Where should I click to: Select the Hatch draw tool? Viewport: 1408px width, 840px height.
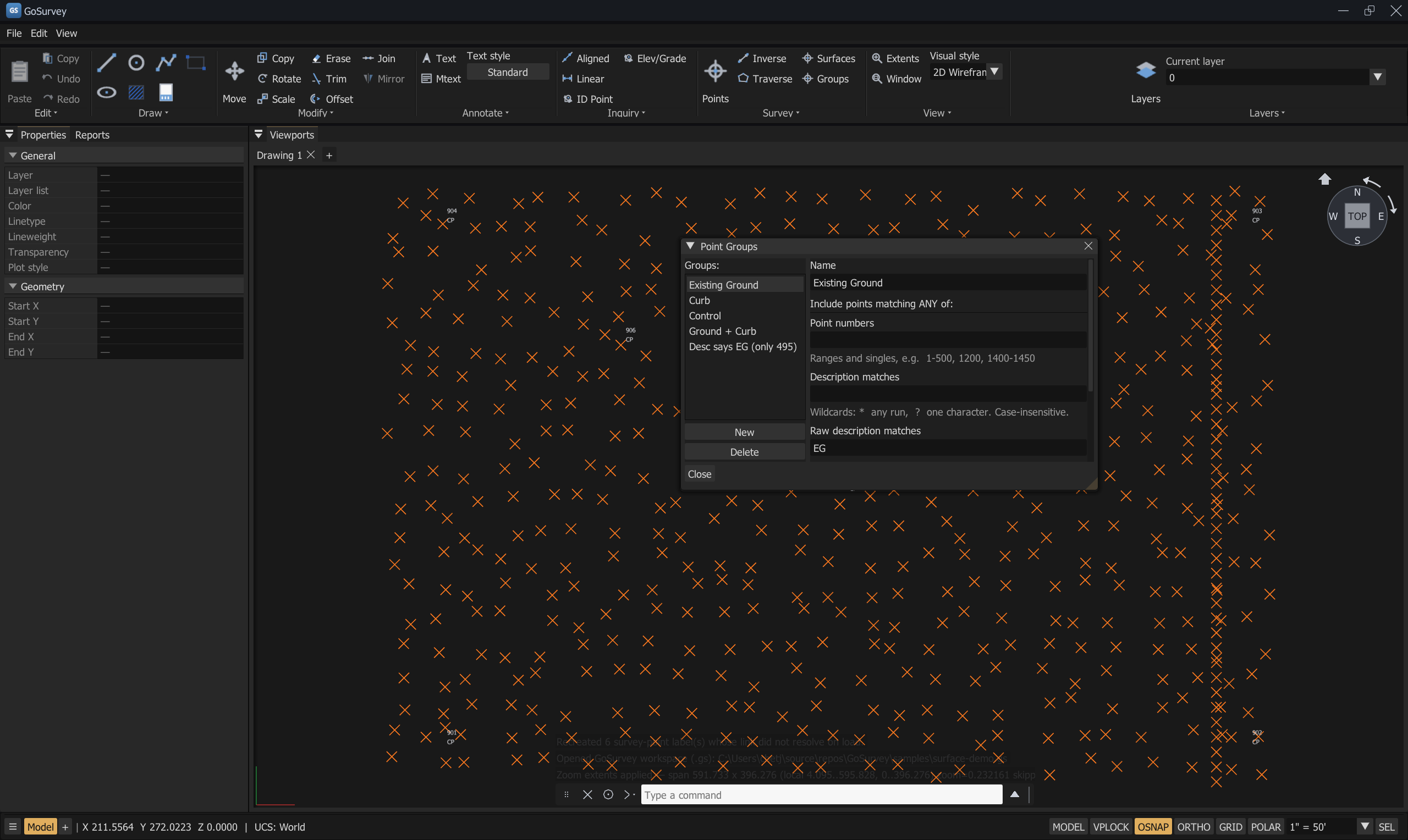pos(136,92)
